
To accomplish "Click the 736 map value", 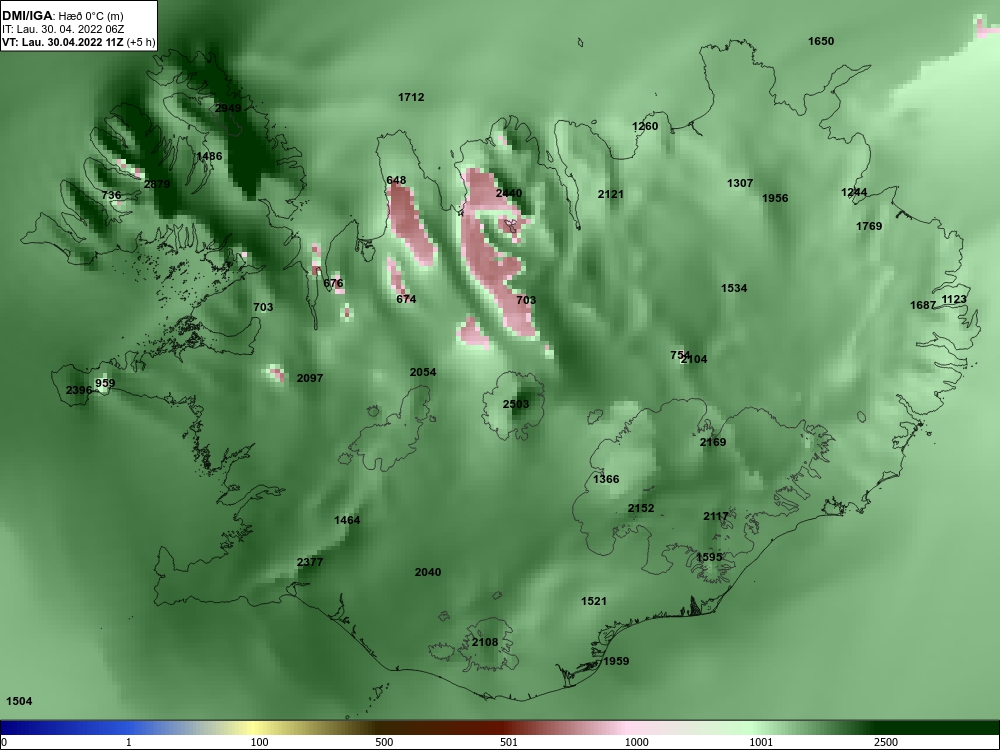I will (x=111, y=195).
